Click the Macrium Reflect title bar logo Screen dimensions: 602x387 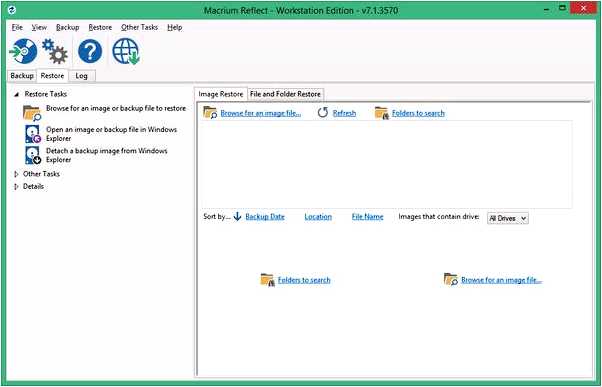click(x=12, y=10)
